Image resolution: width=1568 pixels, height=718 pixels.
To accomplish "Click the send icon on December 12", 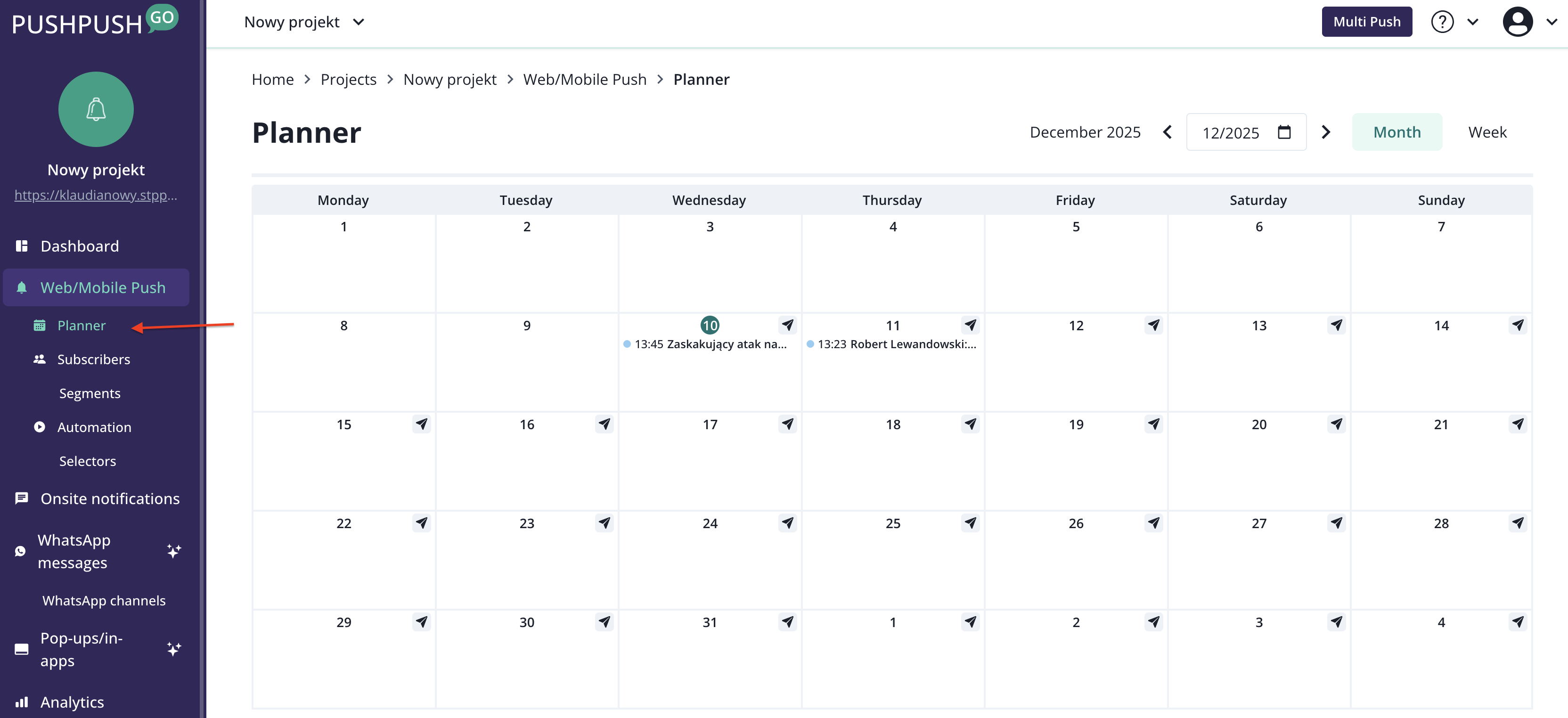I will tap(1153, 325).
